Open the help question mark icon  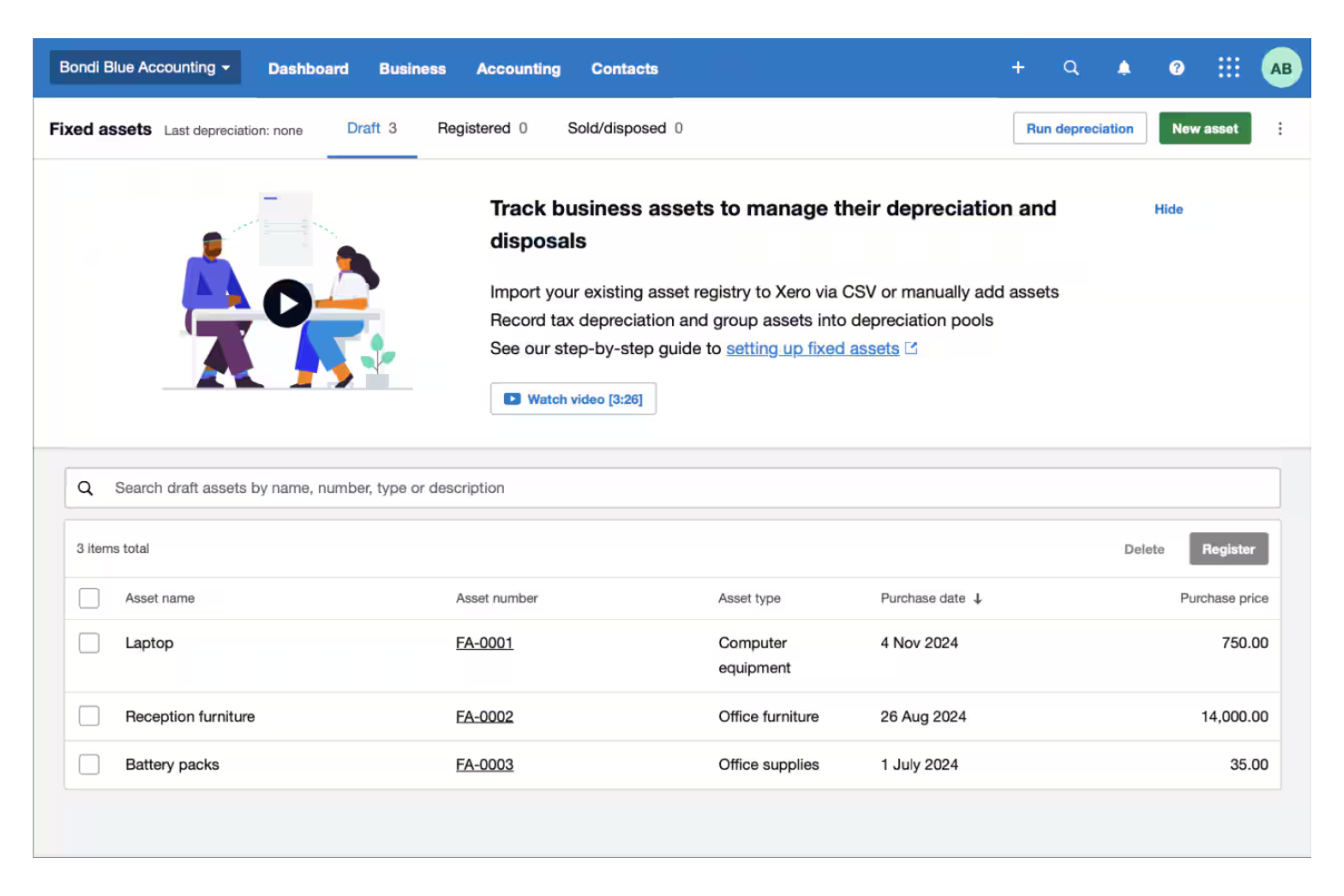(x=1177, y=67)
